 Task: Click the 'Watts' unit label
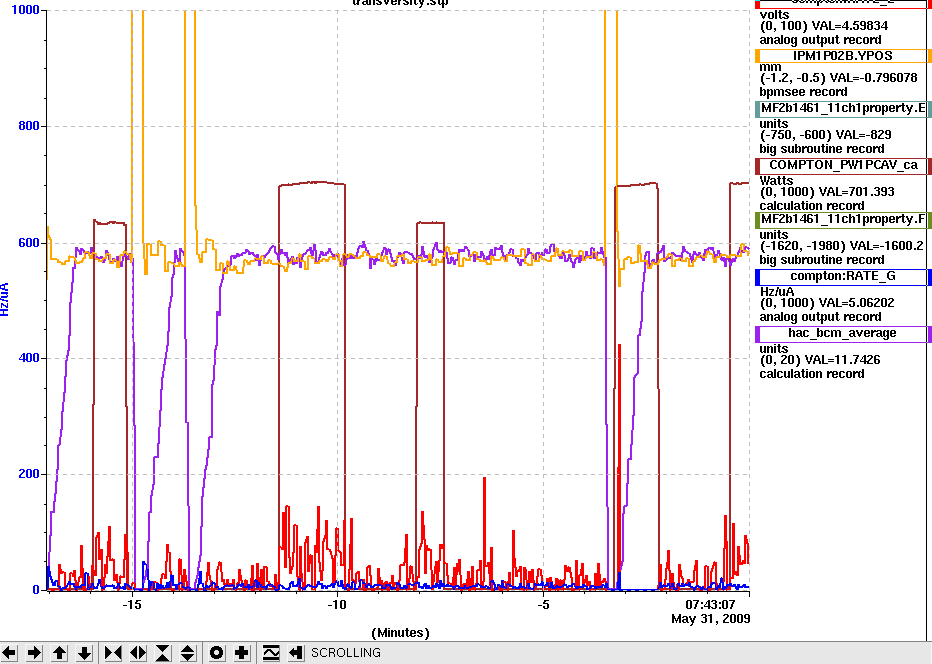coord(776,181)
